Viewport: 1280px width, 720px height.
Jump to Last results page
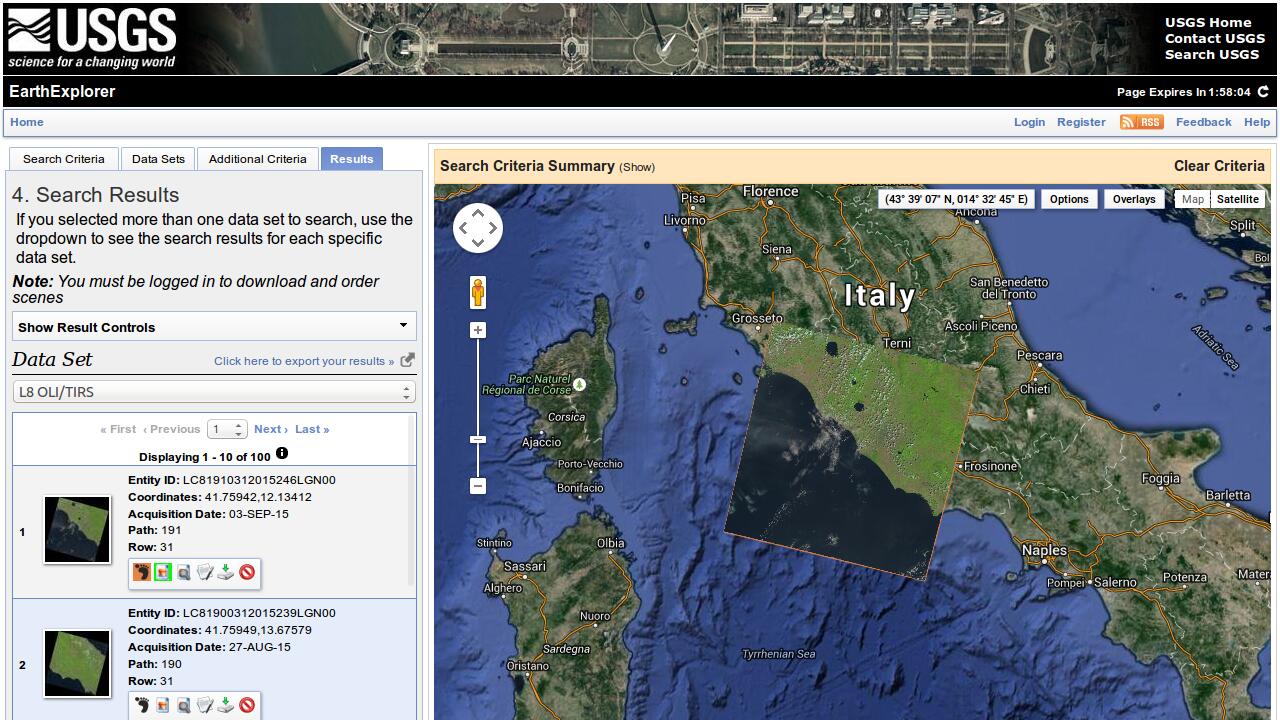pyautogui.click(x=312, y=429)
